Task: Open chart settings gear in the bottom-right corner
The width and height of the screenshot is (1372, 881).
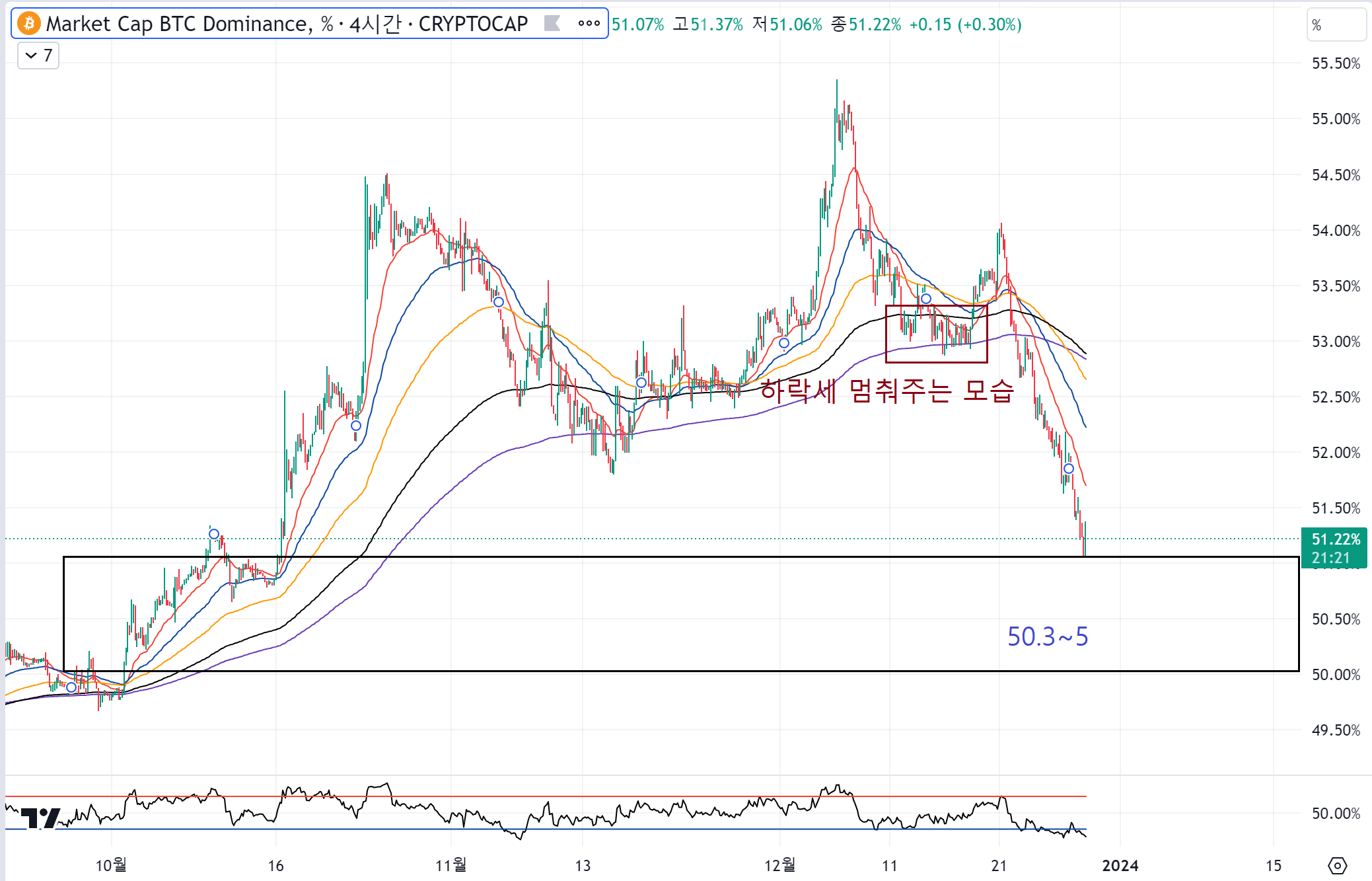Action: [1337, 865]
